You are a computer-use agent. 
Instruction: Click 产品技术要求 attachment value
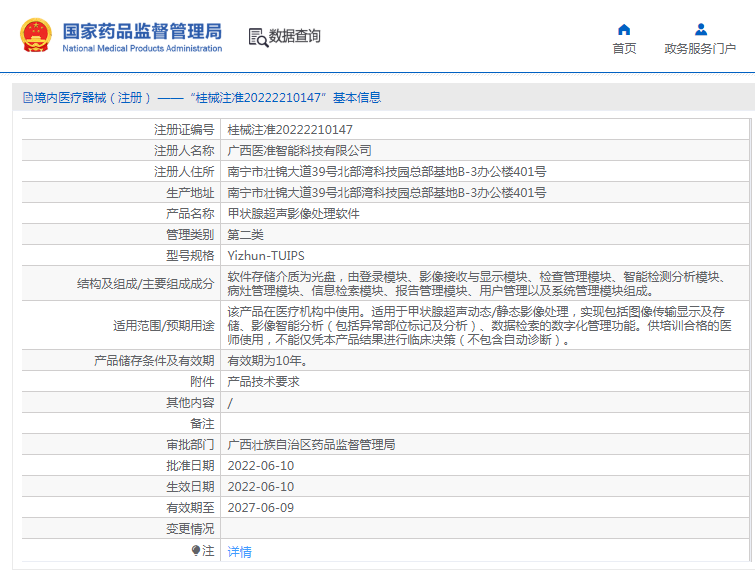(x=263, y=382)
